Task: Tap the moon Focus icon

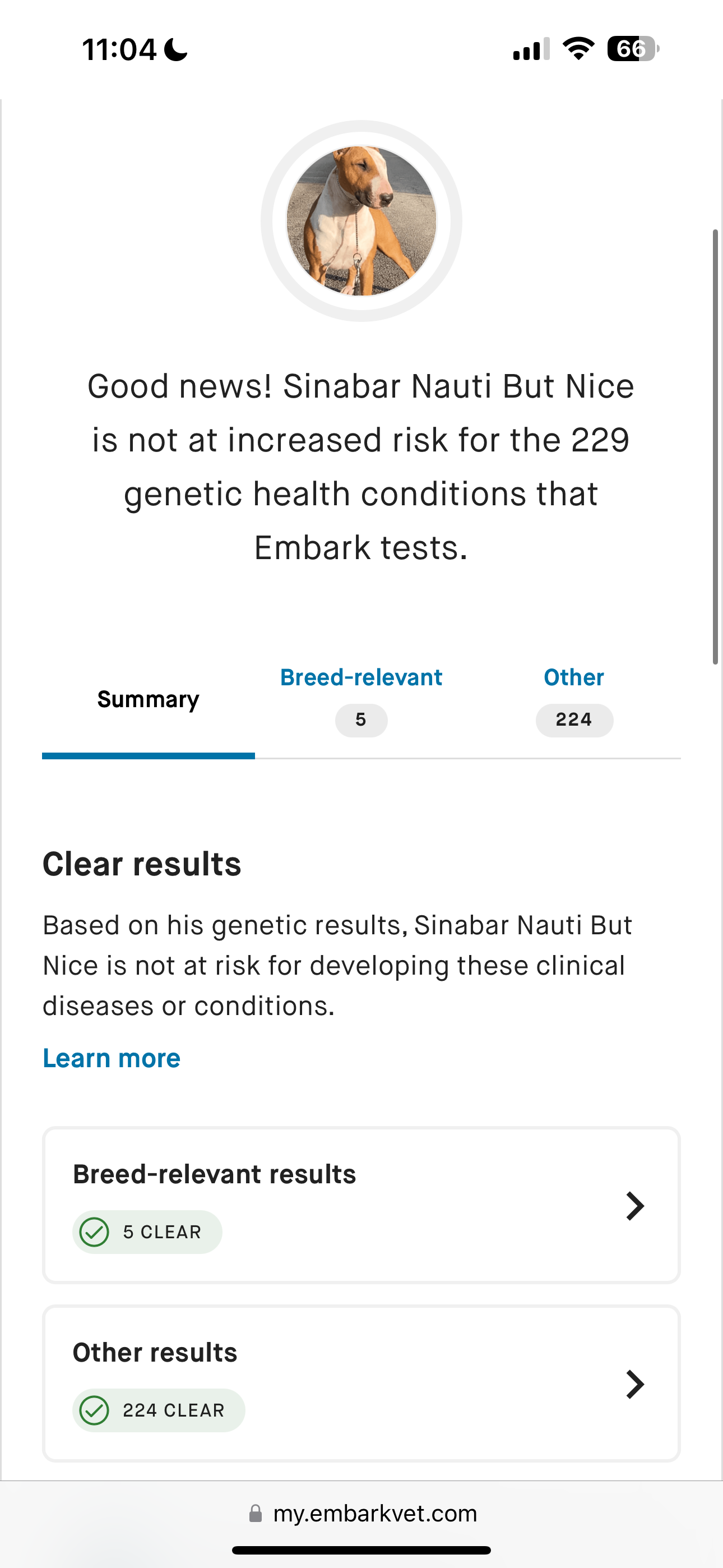Action: click(176, 49)
